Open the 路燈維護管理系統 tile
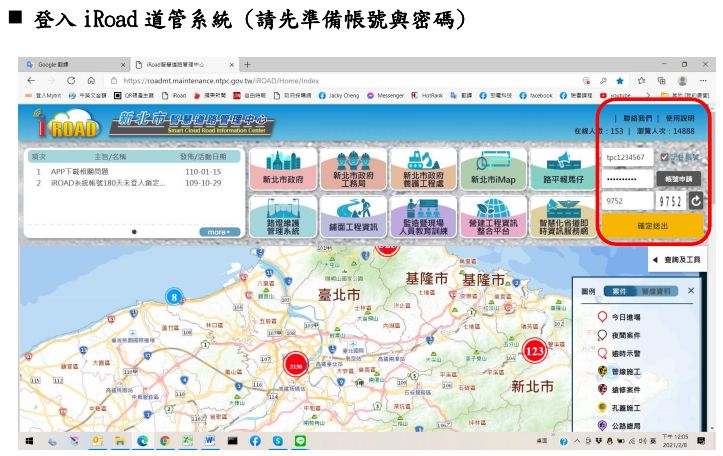This screenshot has height=456, width=723. click(283, 217)
